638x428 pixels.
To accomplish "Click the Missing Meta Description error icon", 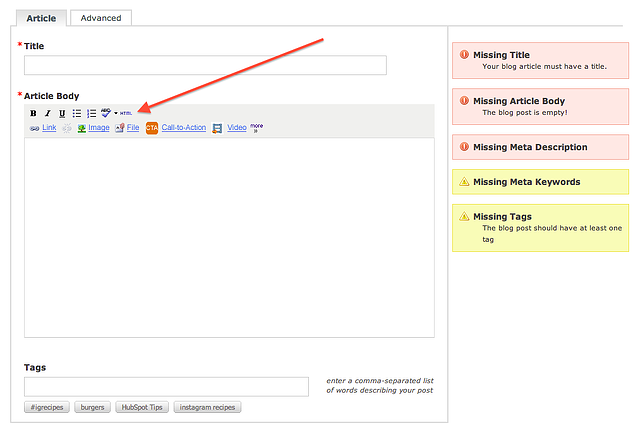I will tap(464, 146).
